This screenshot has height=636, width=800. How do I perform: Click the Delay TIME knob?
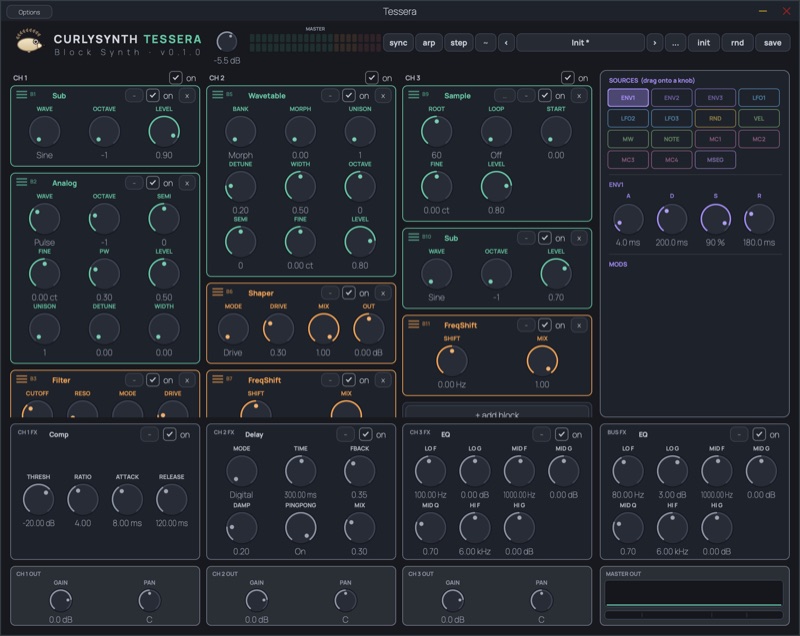[301, 471]
